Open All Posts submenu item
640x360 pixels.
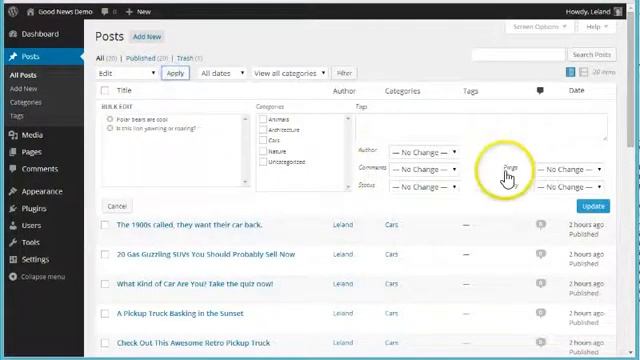pyautogui.click(x=23, y=75)
